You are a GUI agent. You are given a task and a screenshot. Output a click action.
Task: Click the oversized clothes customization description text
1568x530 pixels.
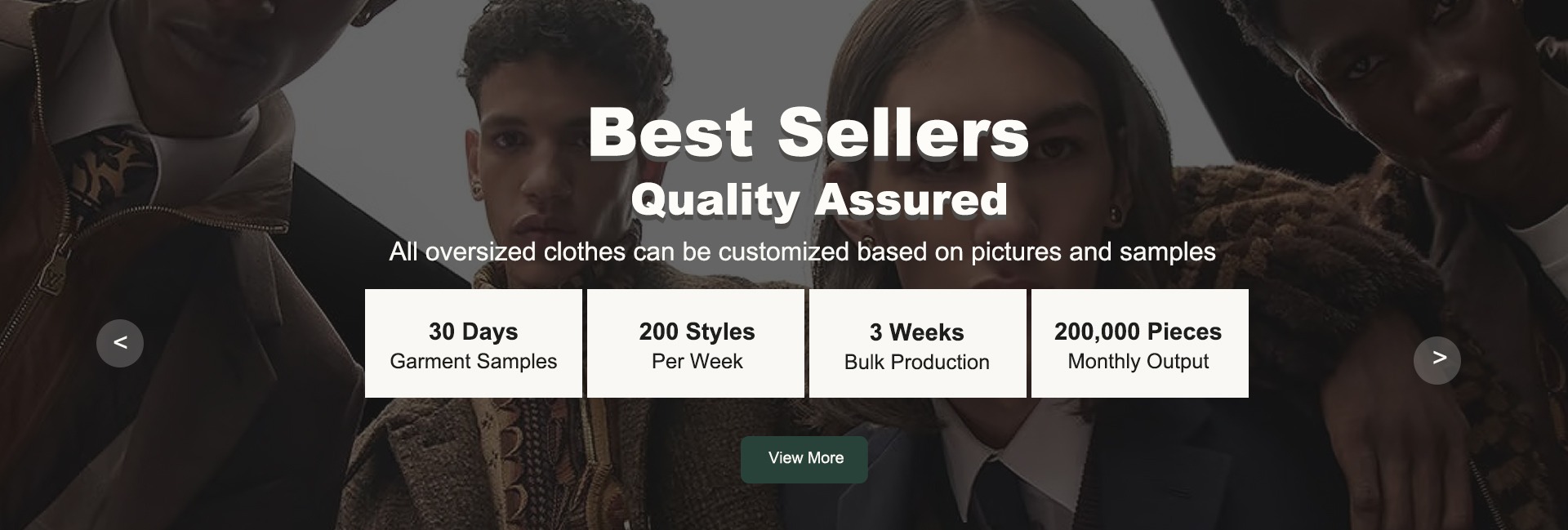coord(803,252)
